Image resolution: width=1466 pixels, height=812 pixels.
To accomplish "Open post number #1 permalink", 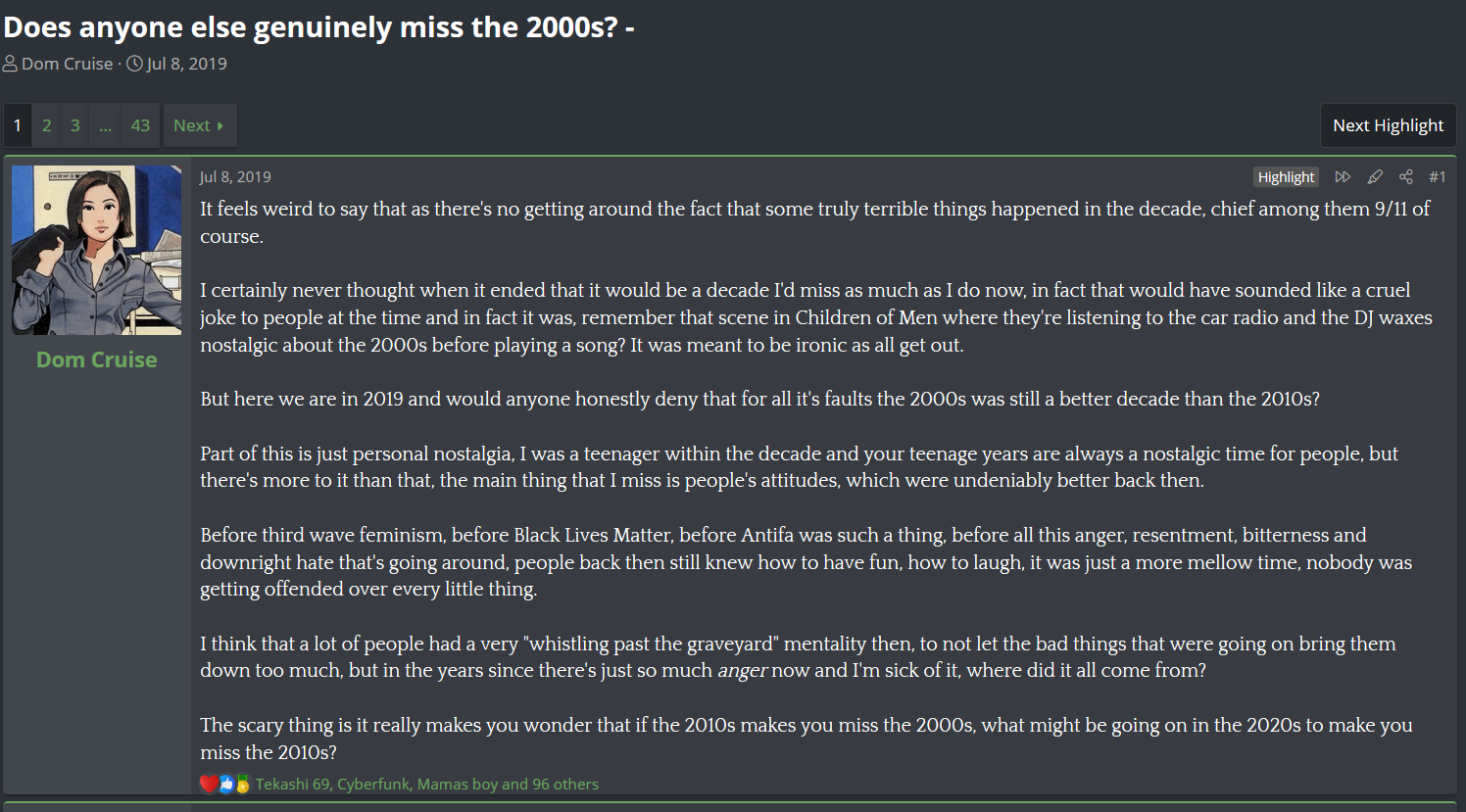I will (x=1437, y=176).
